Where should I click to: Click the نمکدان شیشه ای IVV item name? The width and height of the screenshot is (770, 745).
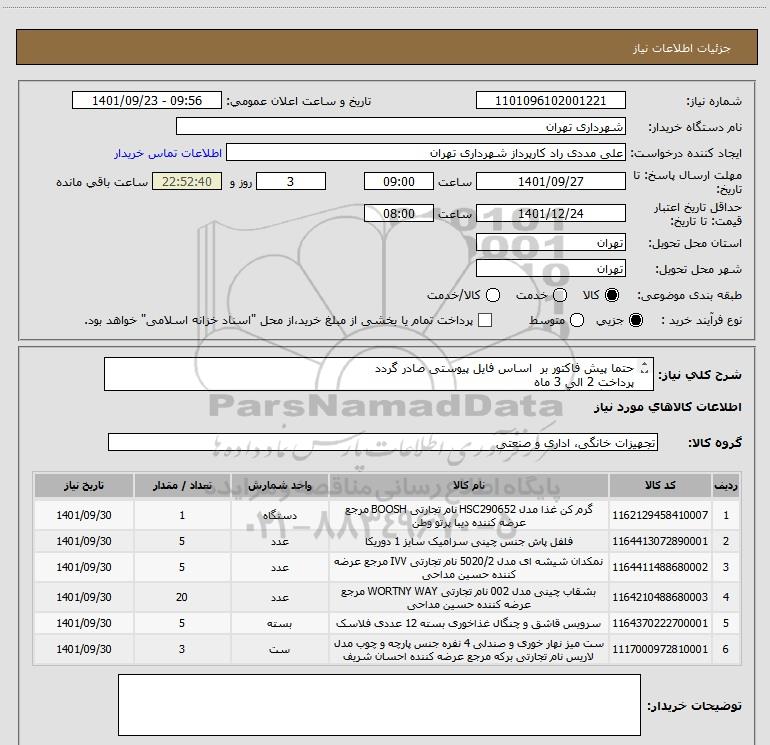(468, 567)
